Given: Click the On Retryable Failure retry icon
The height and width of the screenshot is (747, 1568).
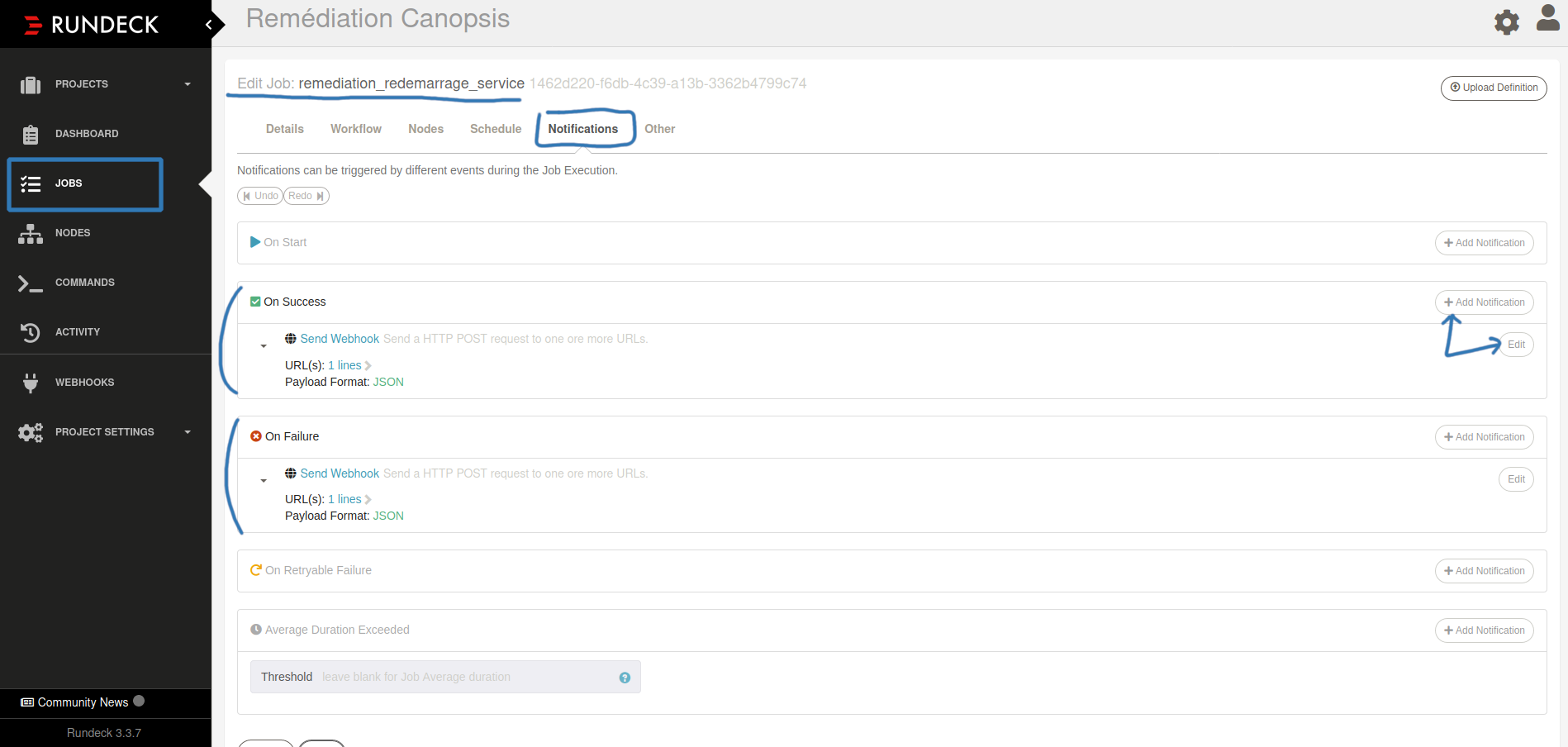Looking at the screenshot, I should 256,570.
